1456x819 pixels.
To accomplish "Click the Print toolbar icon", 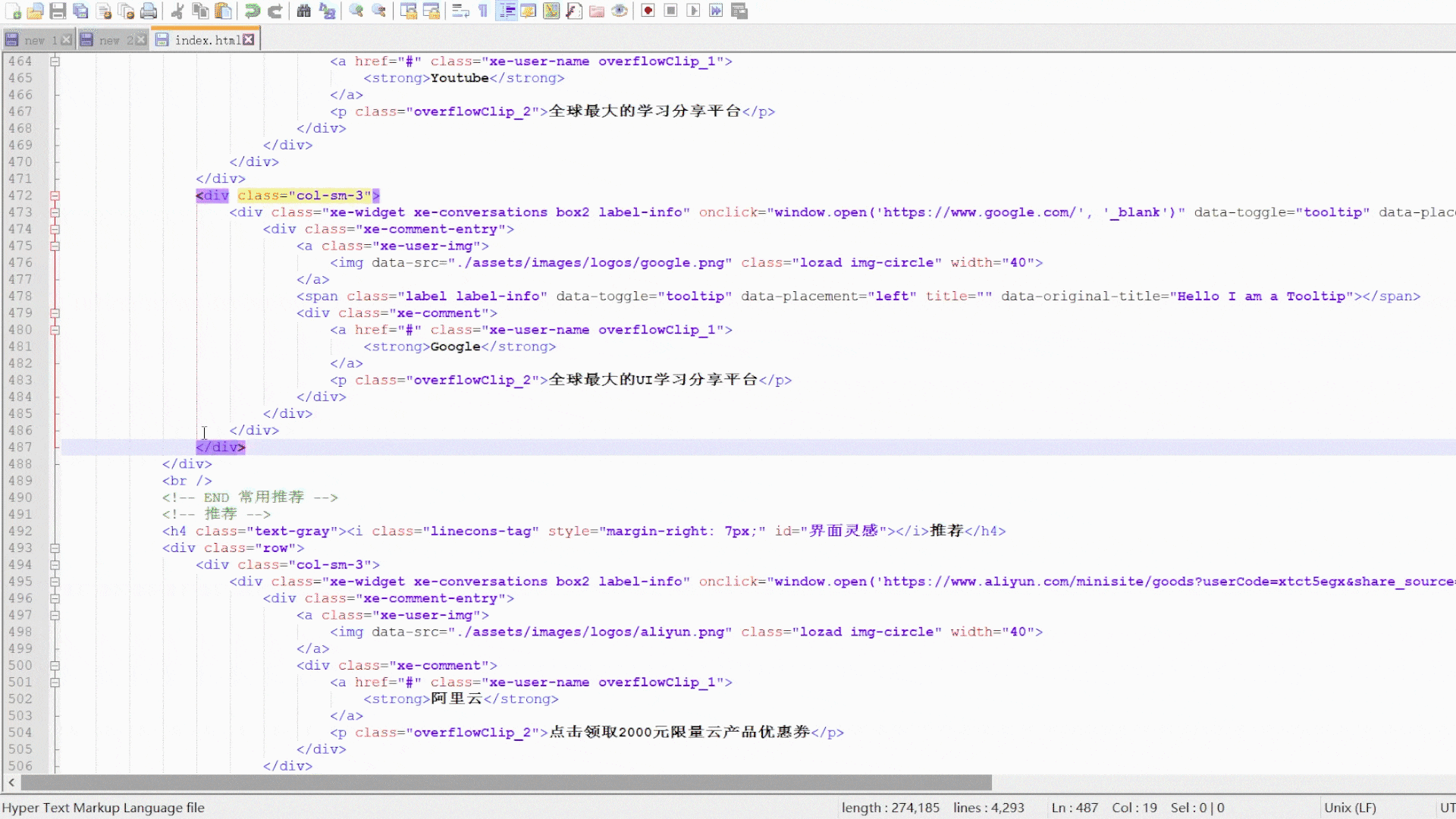I will [x=149, y=11].
